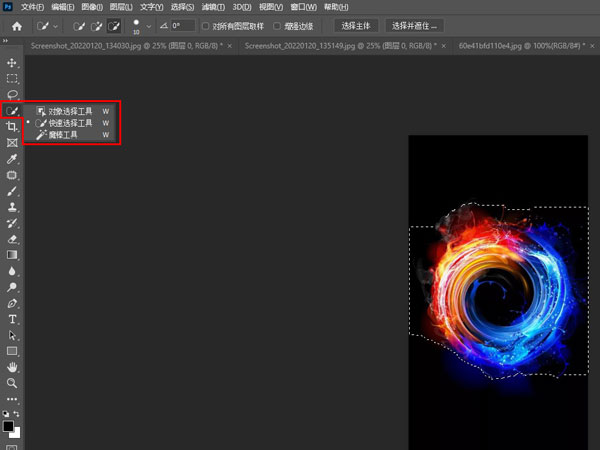600x450 pixels.
Task: Choose 对象选择工具 from the flyout
Action: [70, 111]
